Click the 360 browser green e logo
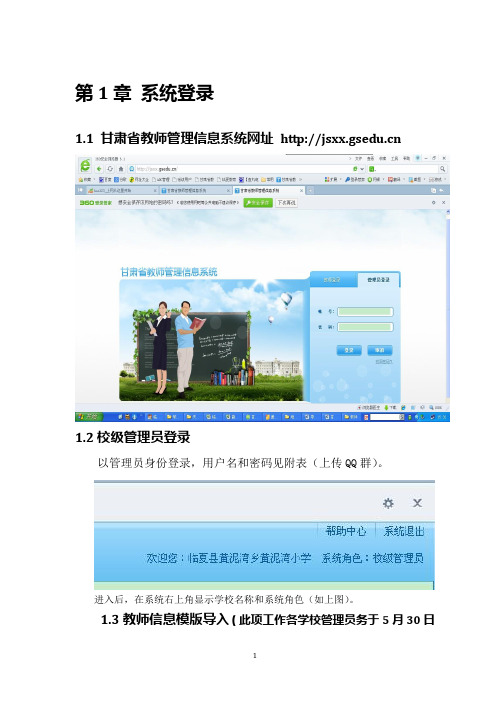496x702 pixels. 85,166
